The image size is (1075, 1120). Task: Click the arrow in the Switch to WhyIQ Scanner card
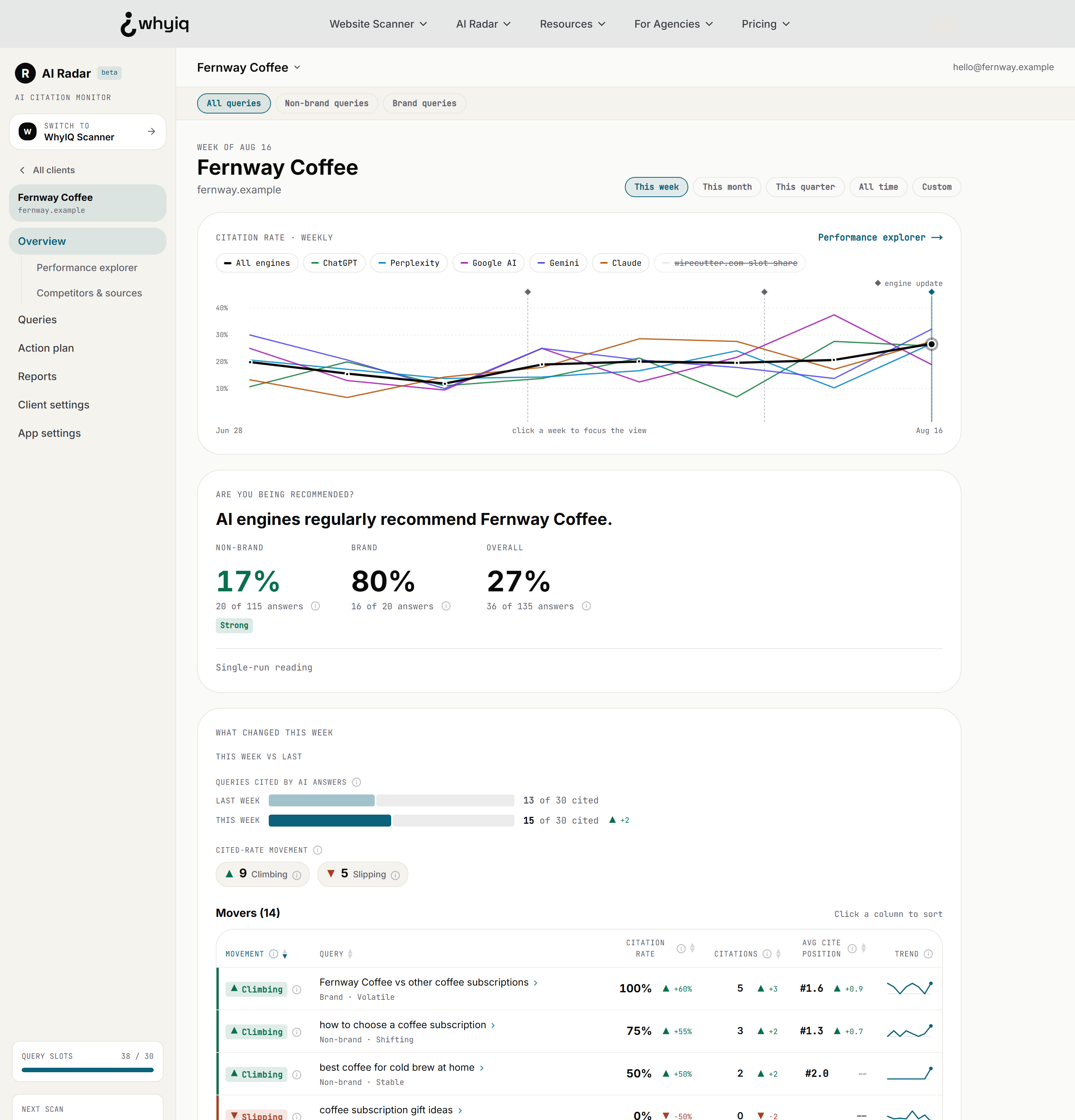click(x=152, y=131)
